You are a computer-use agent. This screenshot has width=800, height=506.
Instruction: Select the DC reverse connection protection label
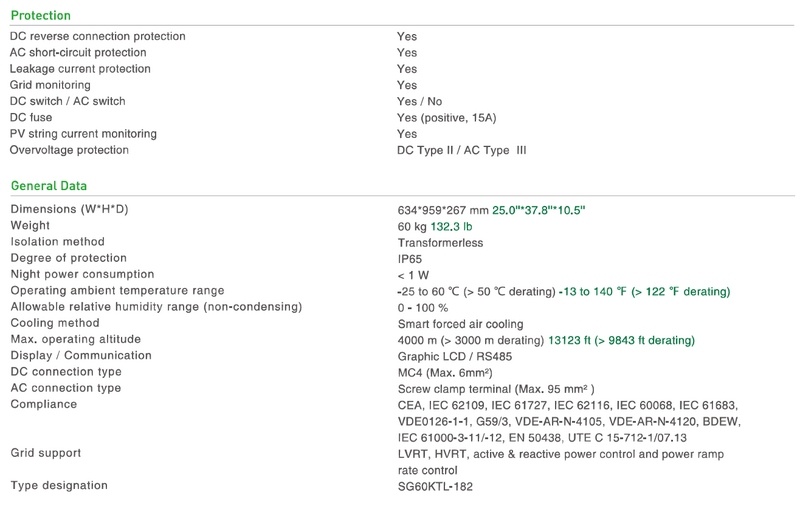[97, 37]
